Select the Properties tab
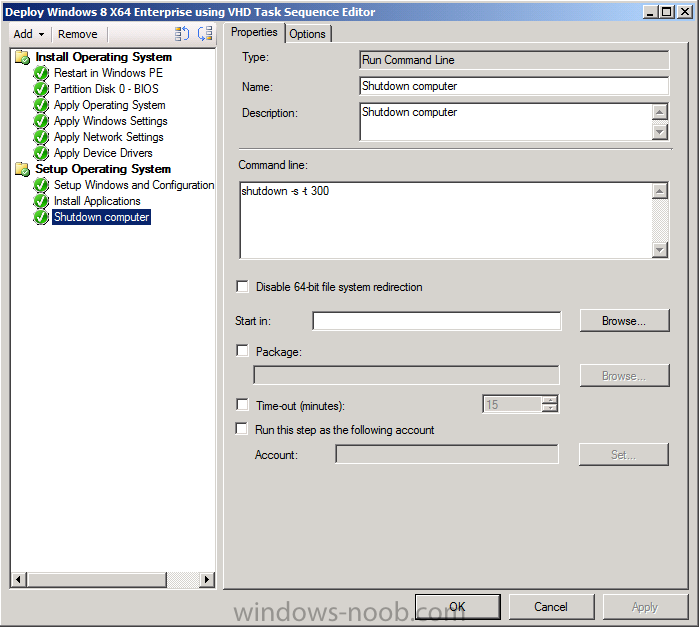699x627 pixels. 254,32
